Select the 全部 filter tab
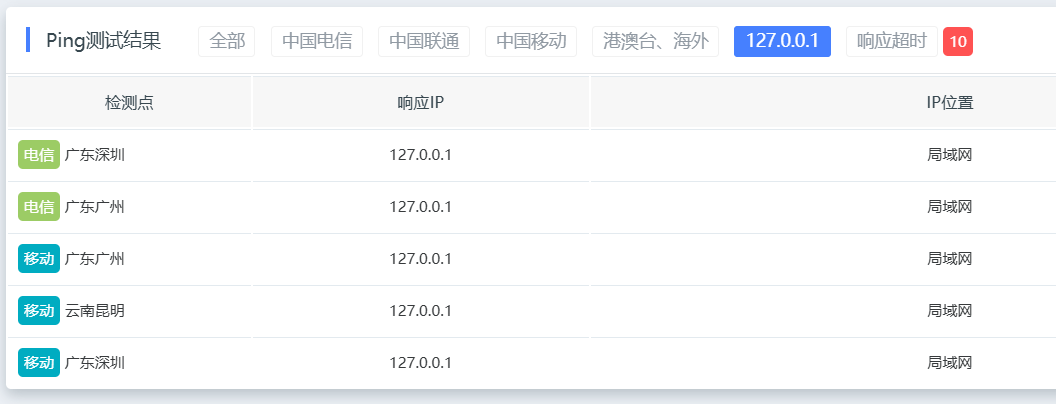 click(x=226, y=42)
